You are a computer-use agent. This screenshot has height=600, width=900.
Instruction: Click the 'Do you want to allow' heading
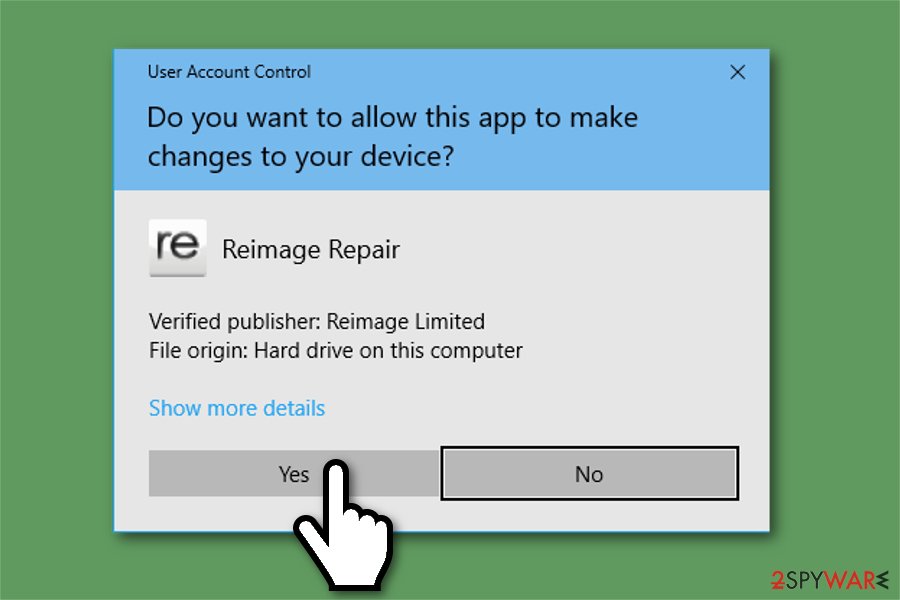click(393, 137)
